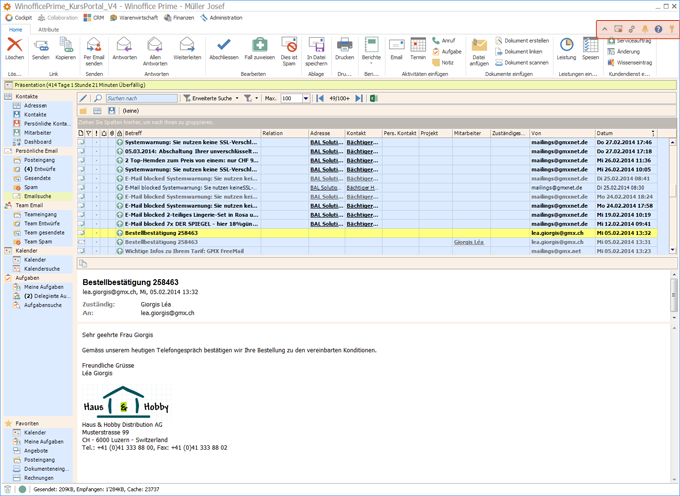This screenshot has height=496, width=680.
Task: Open the Administration menu
Action: pos(221,18)
